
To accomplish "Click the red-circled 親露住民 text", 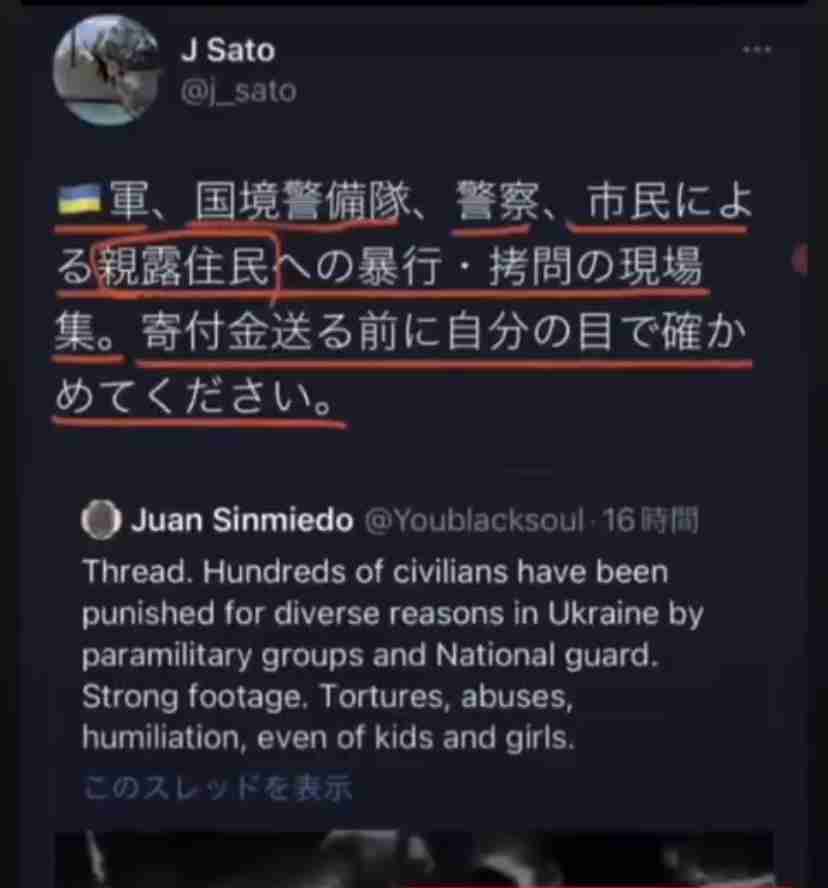I will 185,265.
